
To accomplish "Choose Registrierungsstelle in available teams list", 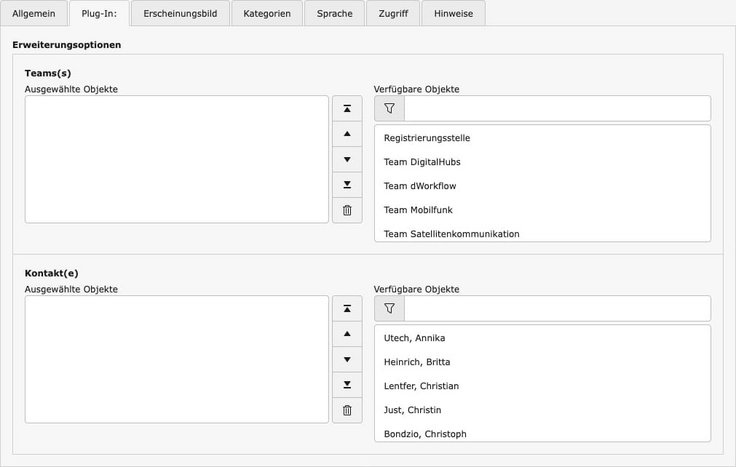I will pyautogui.click(x=427, y=138).
